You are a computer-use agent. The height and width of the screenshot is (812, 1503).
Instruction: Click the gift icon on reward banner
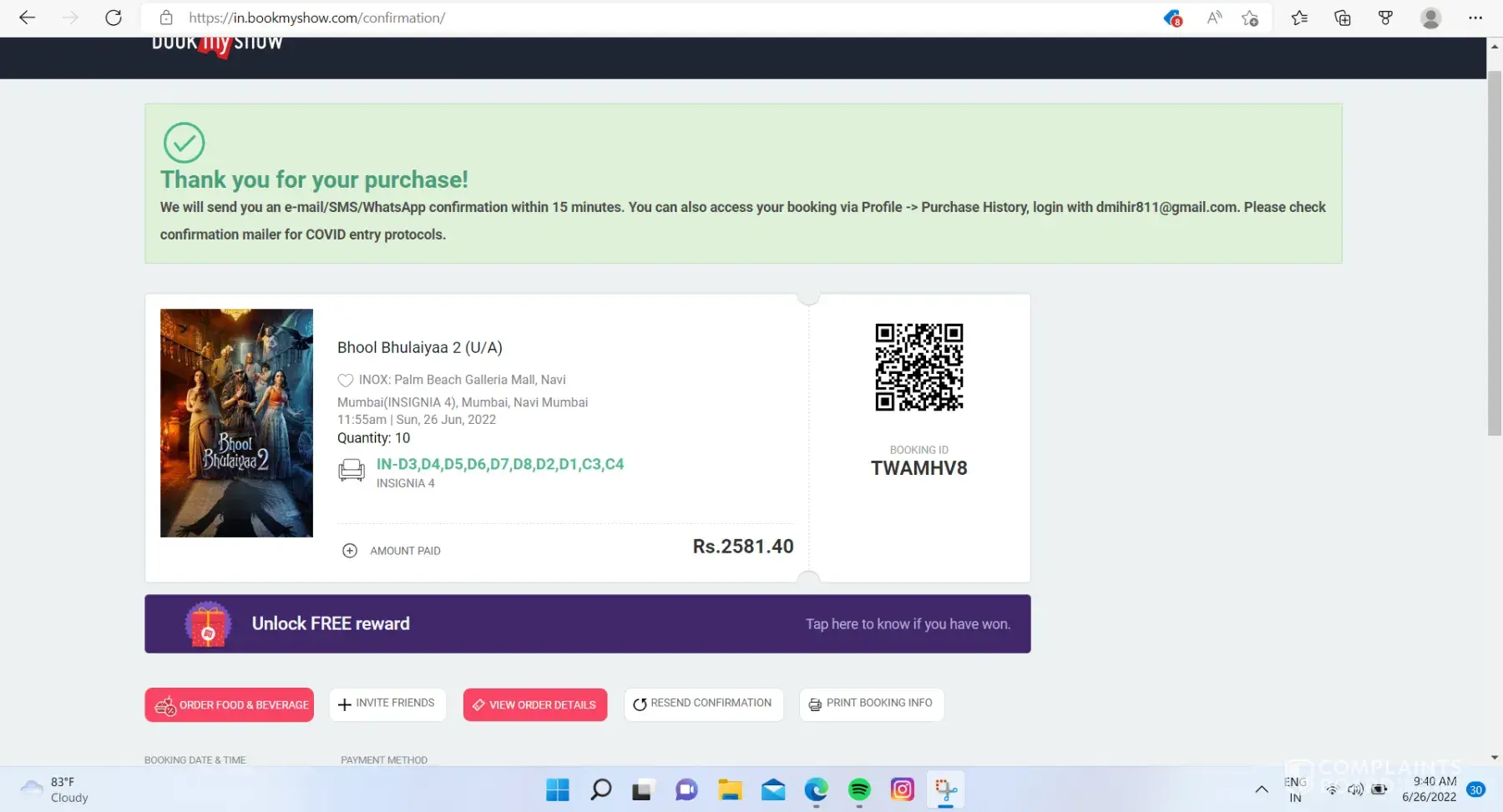[208, 624]
